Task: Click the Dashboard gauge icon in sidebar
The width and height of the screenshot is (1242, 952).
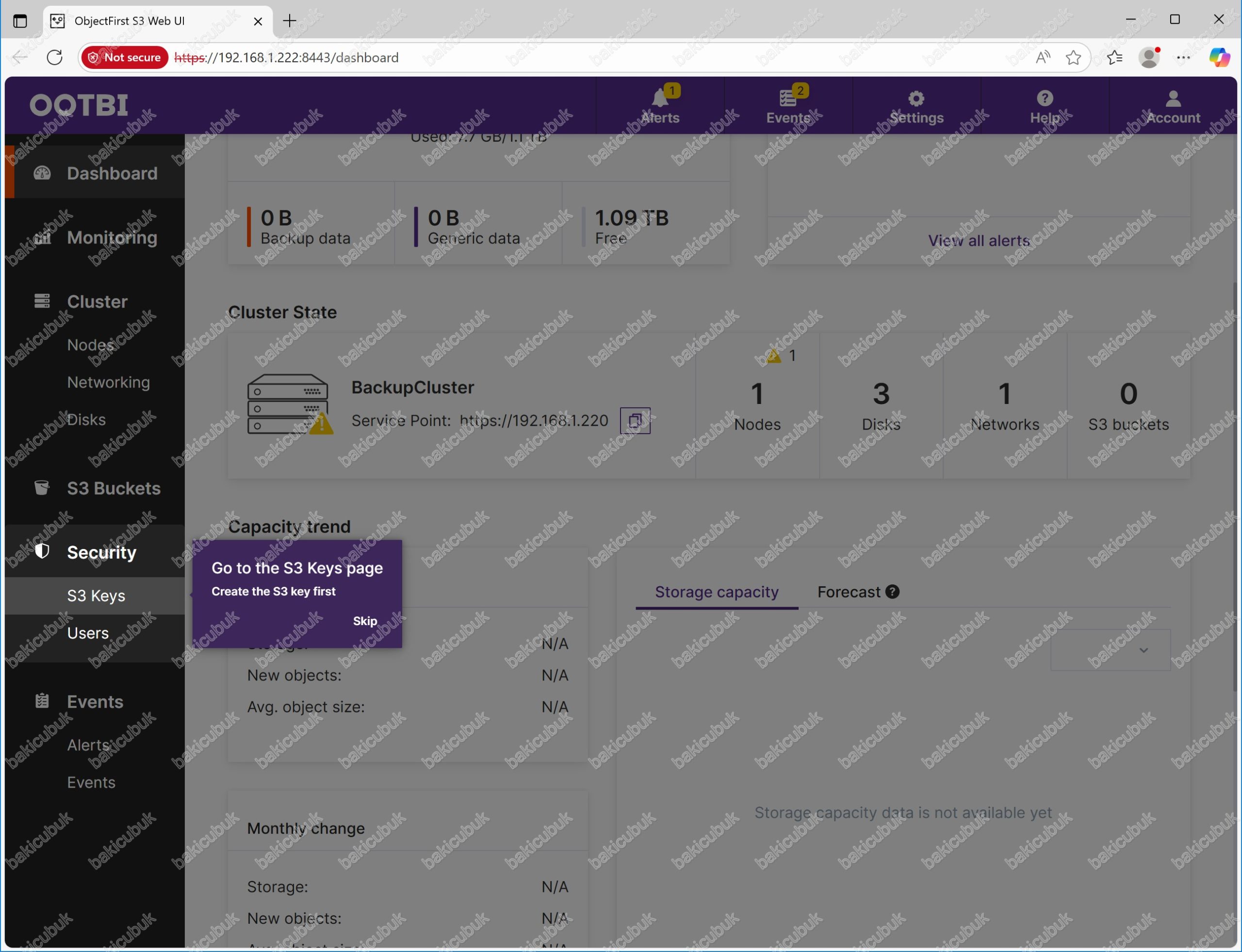Action: (x=42, y=173)
